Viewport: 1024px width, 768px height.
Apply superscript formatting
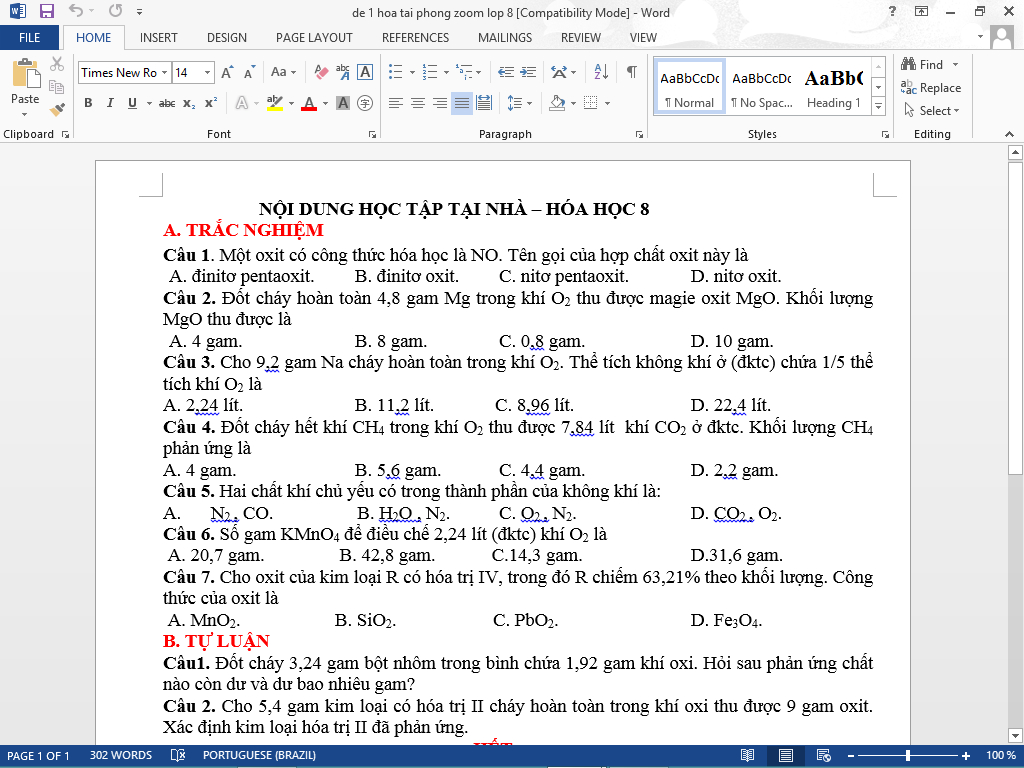[211, 103]
